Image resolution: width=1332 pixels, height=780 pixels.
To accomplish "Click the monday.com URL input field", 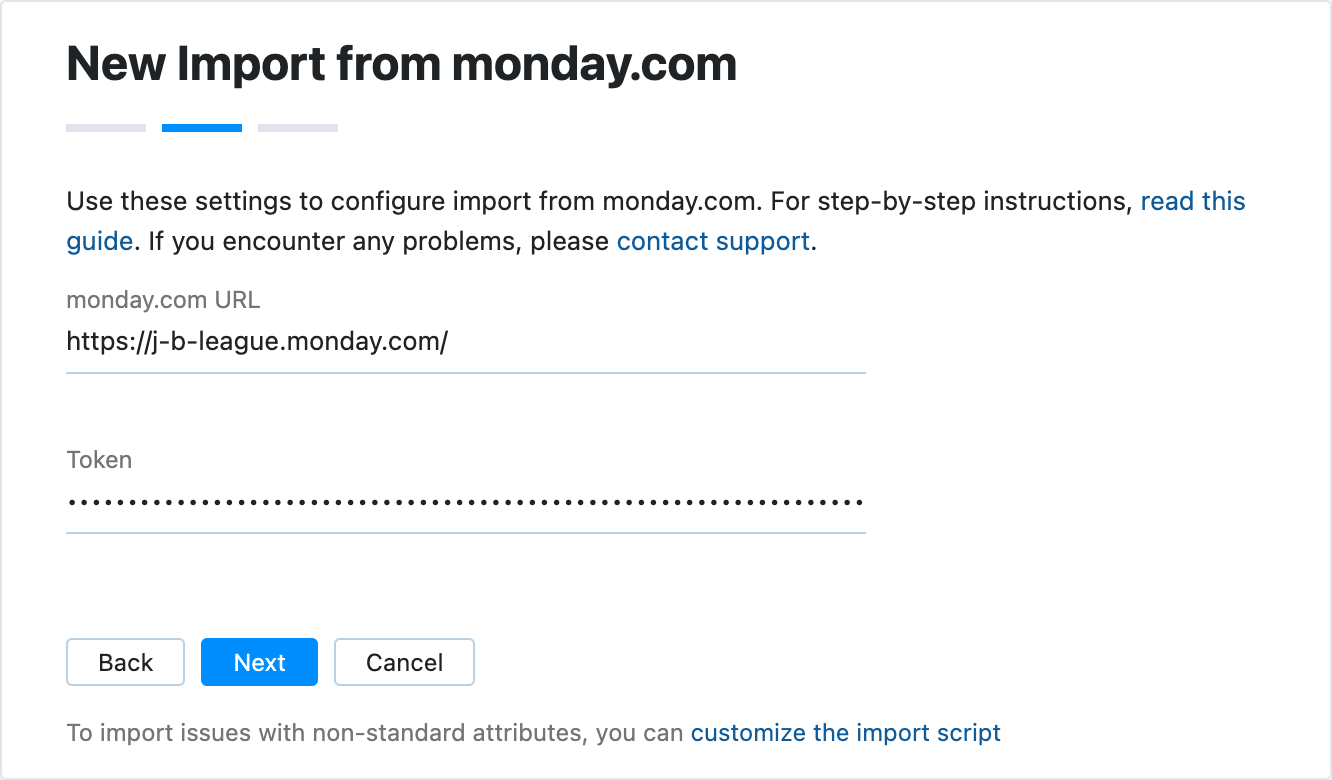I will point(465,343).
